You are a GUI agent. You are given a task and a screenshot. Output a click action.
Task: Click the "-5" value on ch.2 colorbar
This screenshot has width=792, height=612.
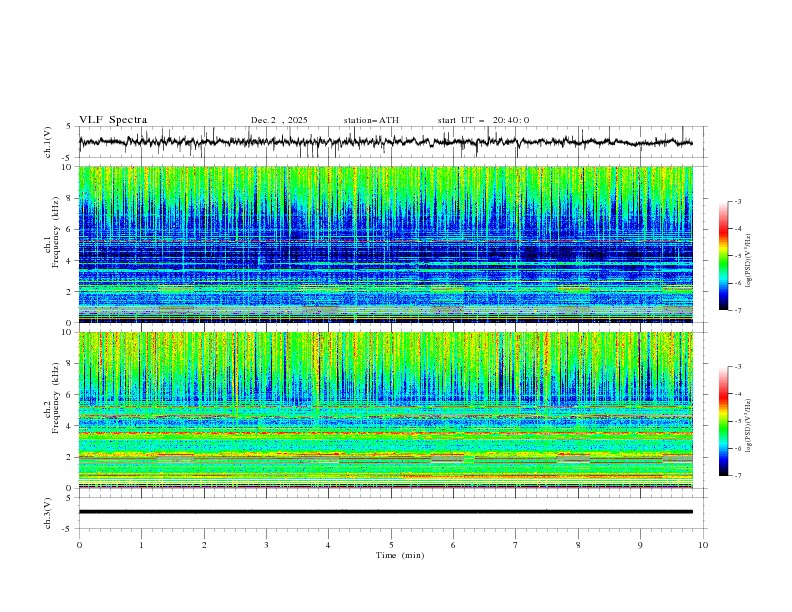click(x=737, y=421)
